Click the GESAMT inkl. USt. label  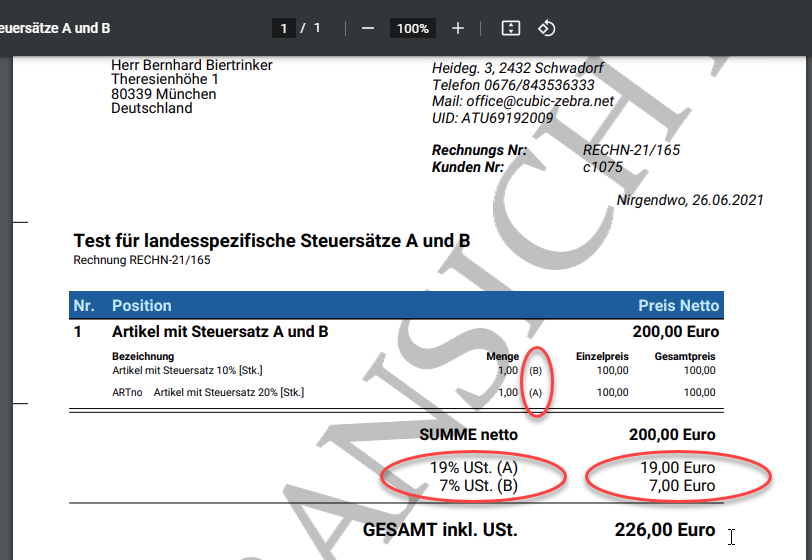440,530
